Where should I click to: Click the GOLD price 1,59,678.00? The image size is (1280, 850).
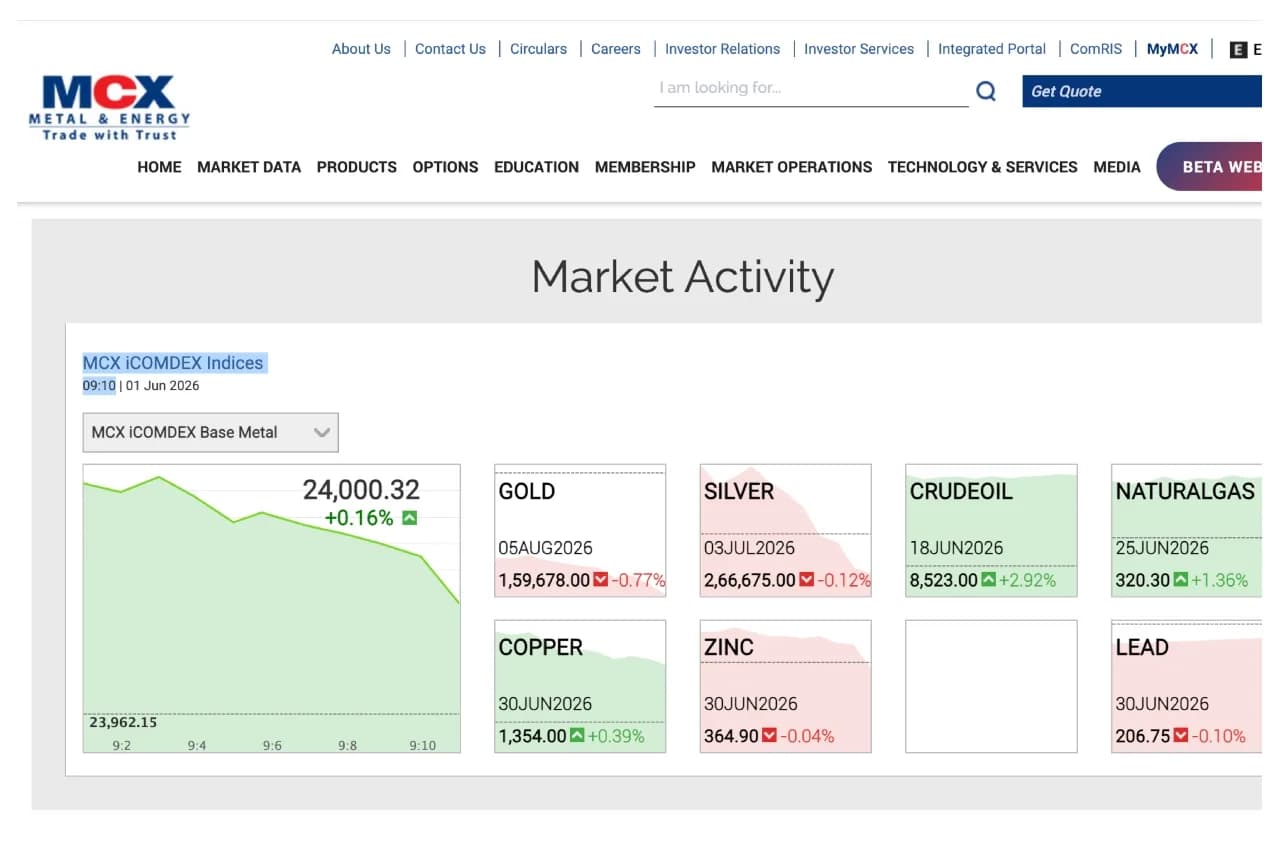coord(544,580)
